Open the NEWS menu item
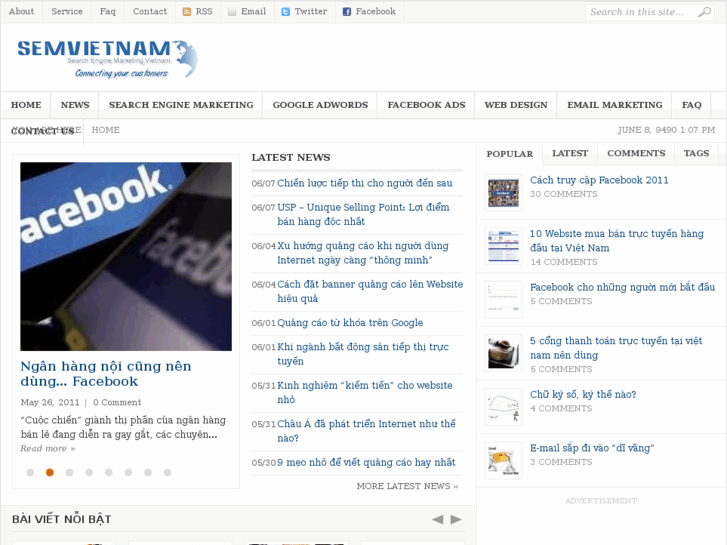Screen dimensions: 727x545 pos(75,105)
